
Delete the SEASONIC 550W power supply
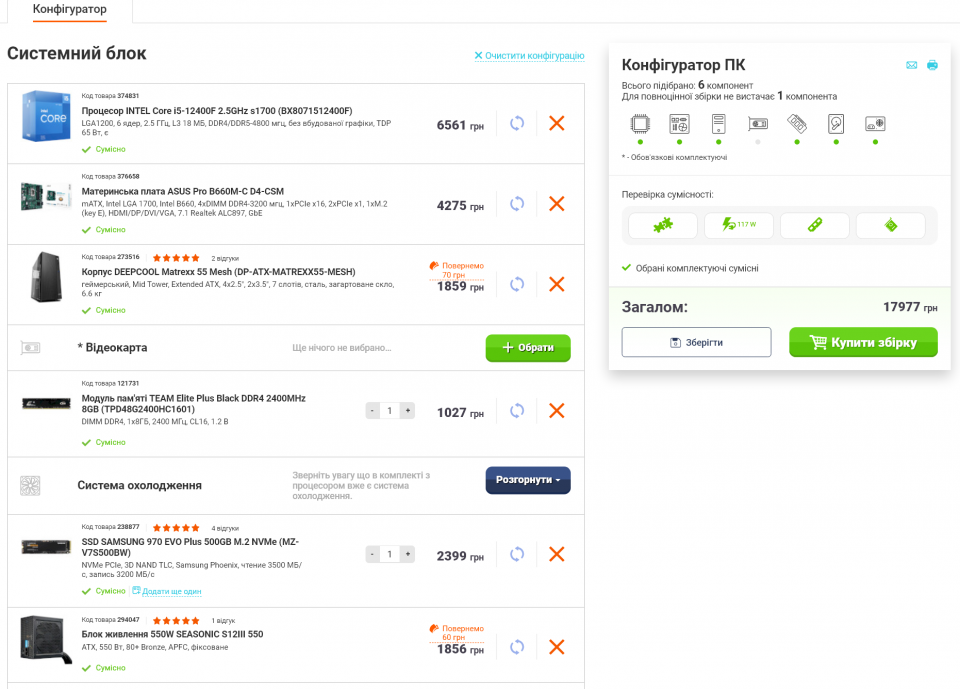pyautogui.click(x=557, y=647)
